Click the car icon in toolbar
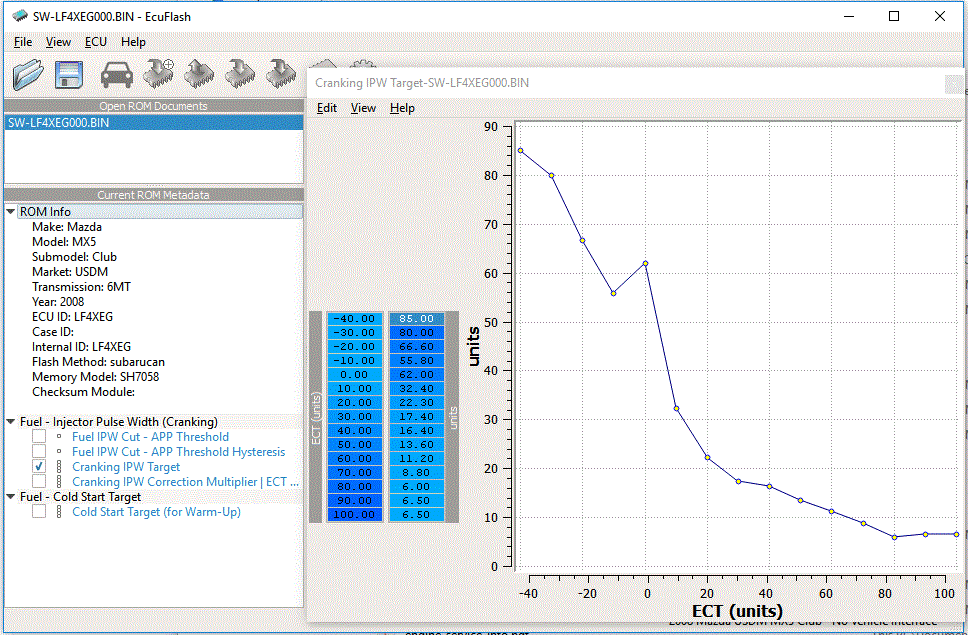968x635 pixels. (x=118, y=74)
